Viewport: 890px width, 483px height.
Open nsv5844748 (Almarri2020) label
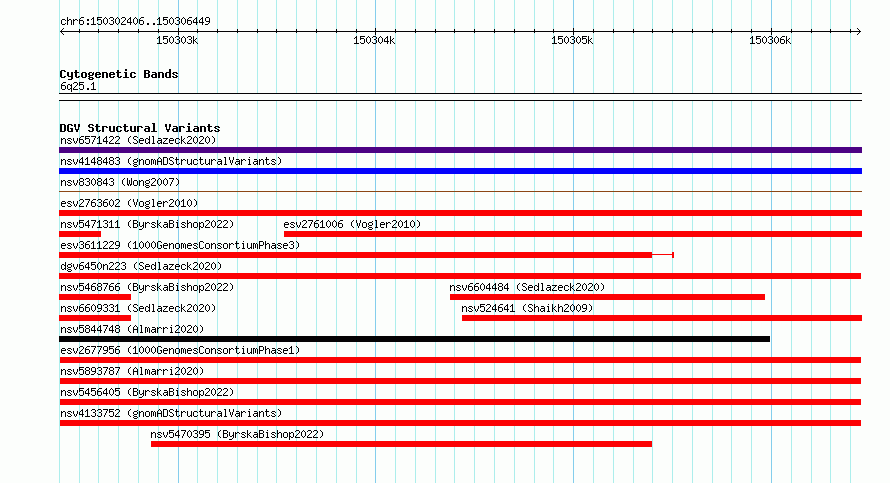pos(132,329)
